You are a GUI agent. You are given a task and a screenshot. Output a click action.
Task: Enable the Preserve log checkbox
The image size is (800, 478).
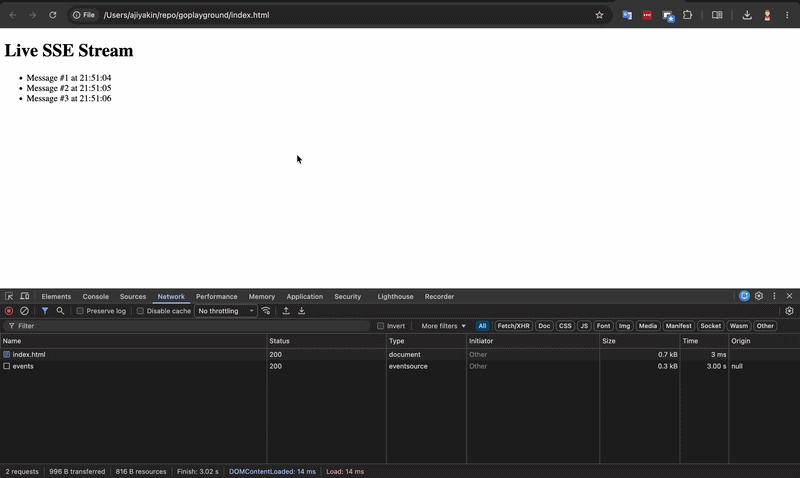pos(80,311)
